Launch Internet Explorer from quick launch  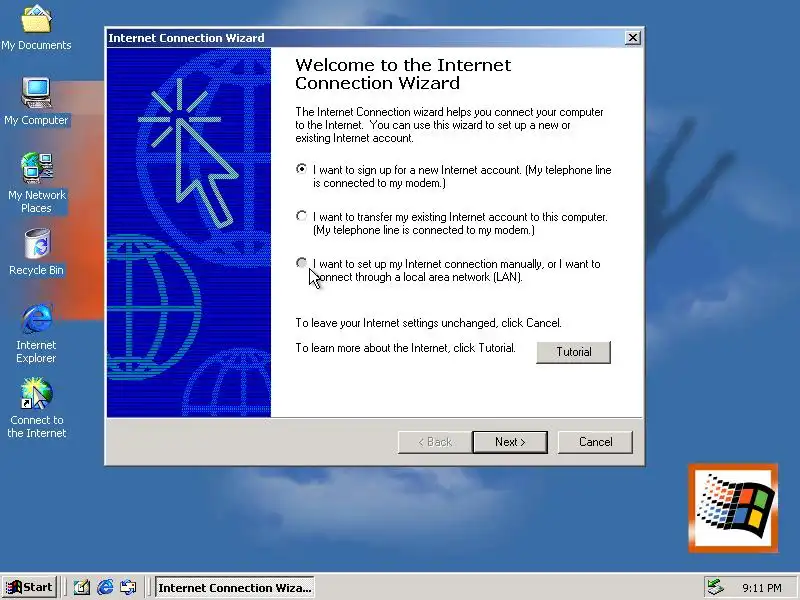pyautogui.click(x=105, y=587)
